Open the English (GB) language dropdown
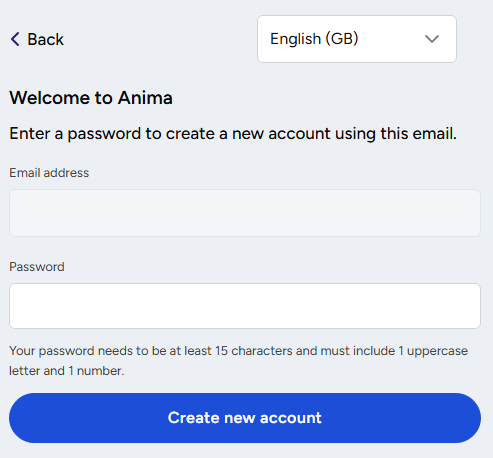 pos(357,39)
